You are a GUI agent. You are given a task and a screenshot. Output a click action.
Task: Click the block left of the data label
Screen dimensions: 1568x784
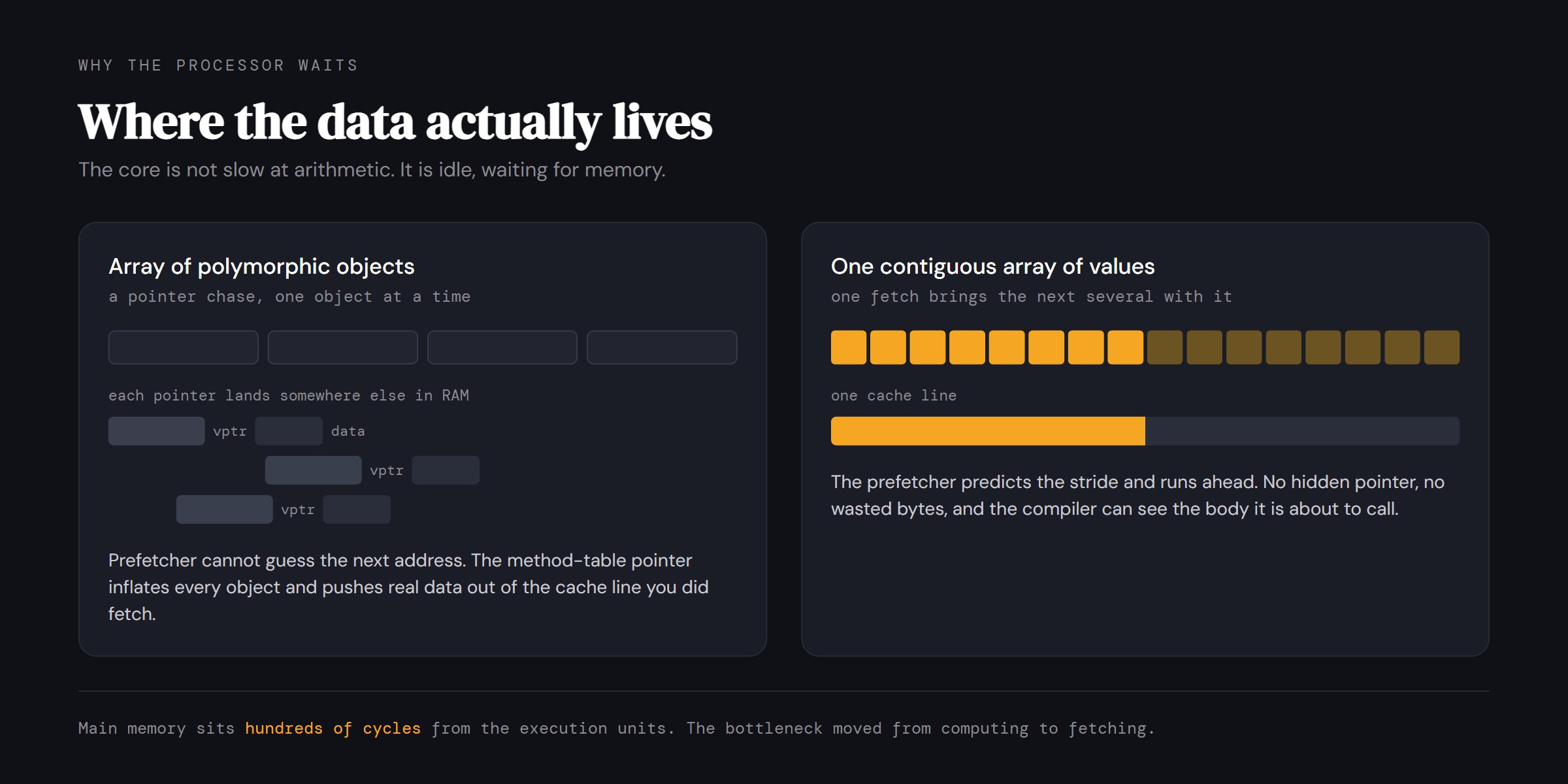(x=289, y=431)
